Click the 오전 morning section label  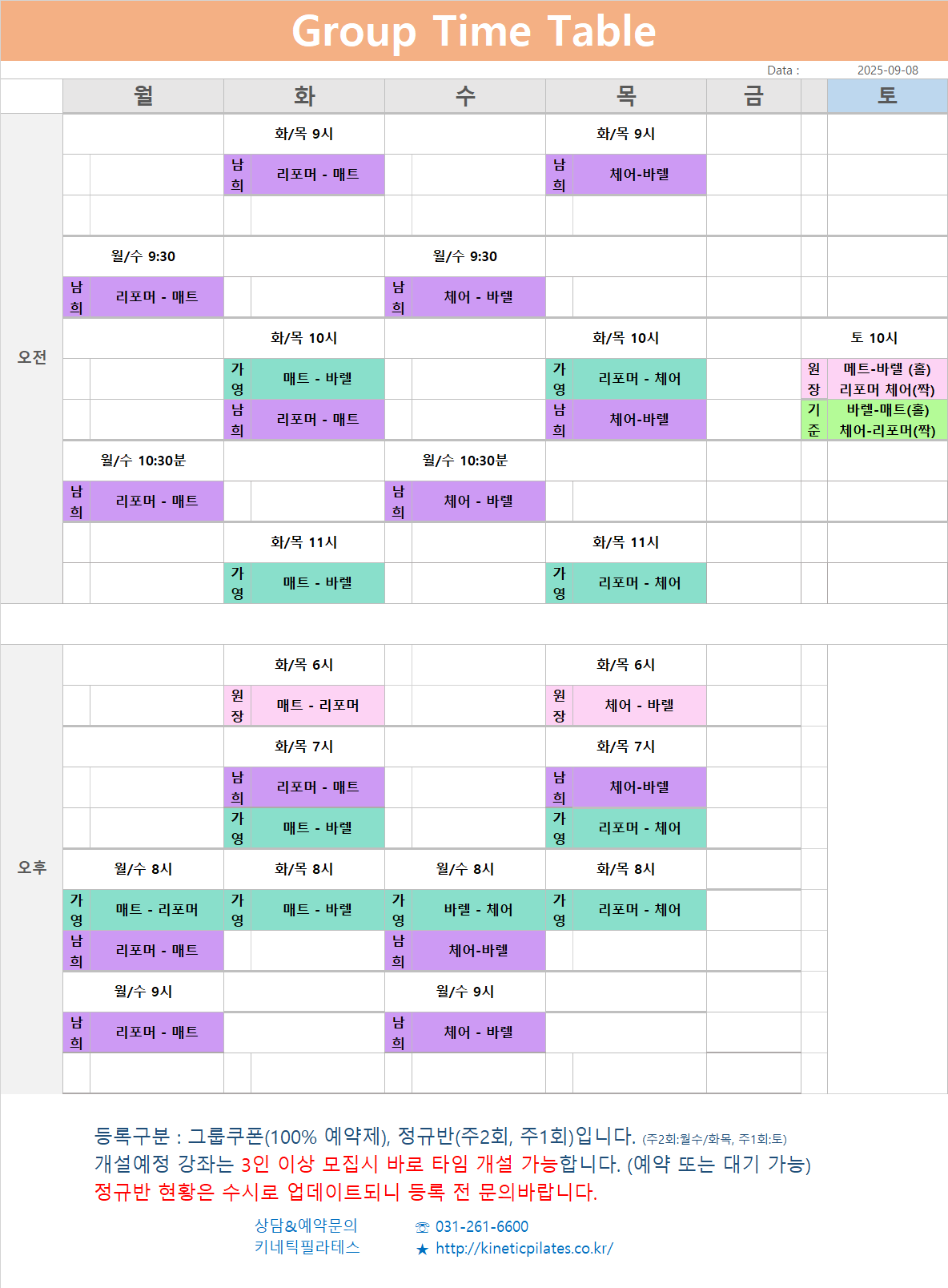coord(32,357)
